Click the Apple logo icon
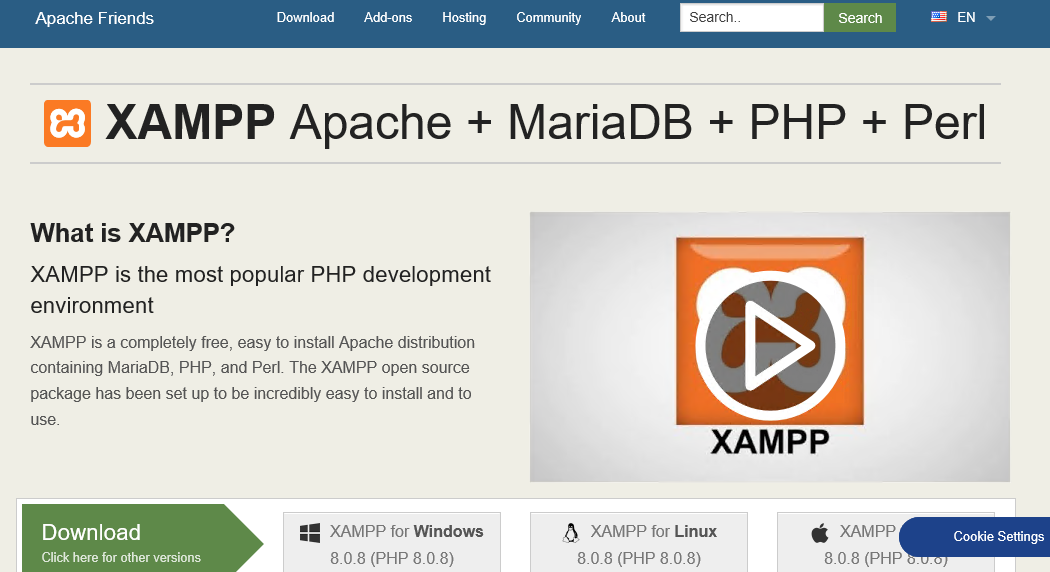The image size is (1050, 572). click(x=820, y=533)
